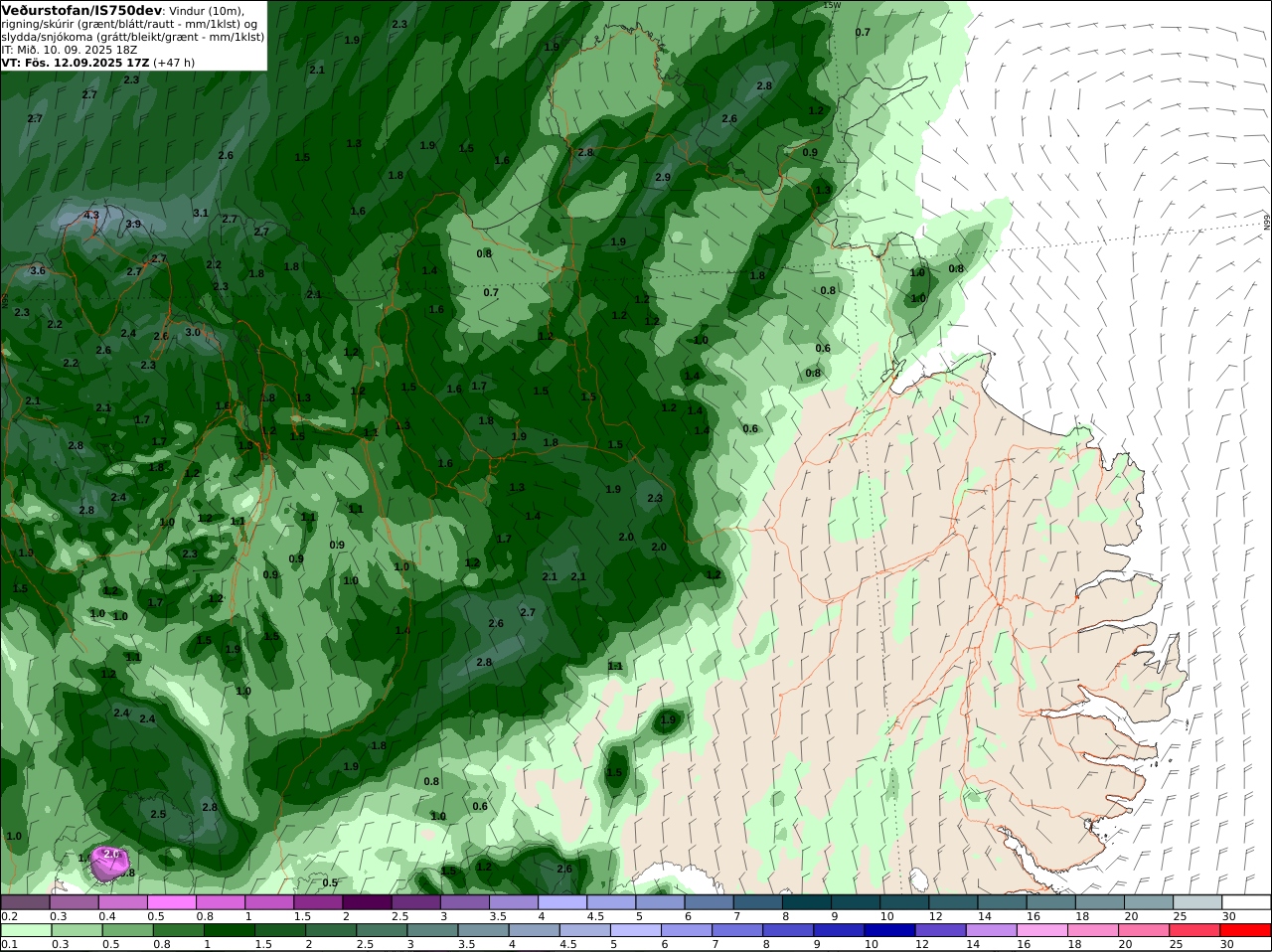Viewport: 1272px width, 952px height.
Task: Click the precipitation value 2.9 on the map
Action: pyautogui.click(x=663, y=177)
